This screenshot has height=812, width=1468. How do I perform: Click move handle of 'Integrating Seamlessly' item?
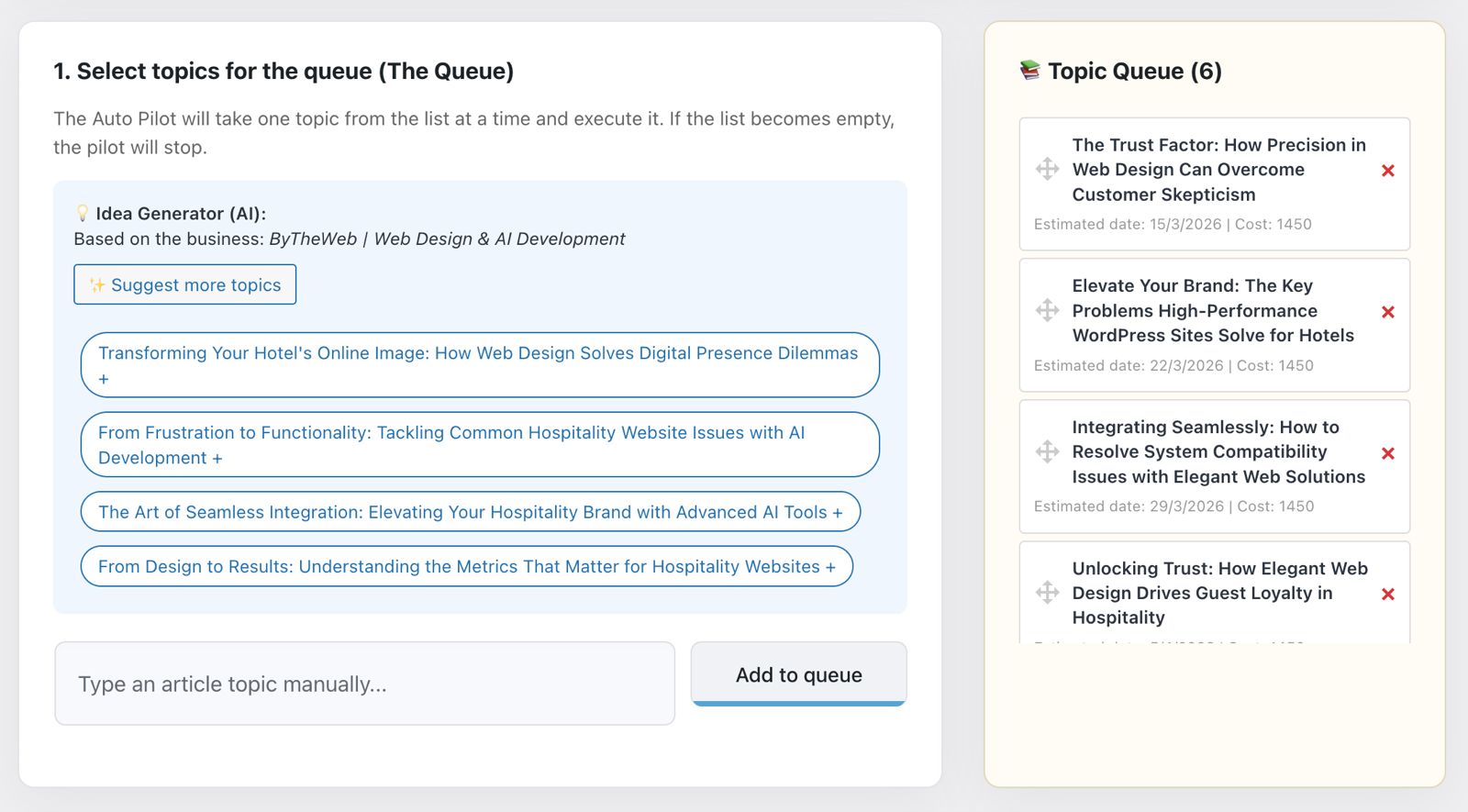1047,451
